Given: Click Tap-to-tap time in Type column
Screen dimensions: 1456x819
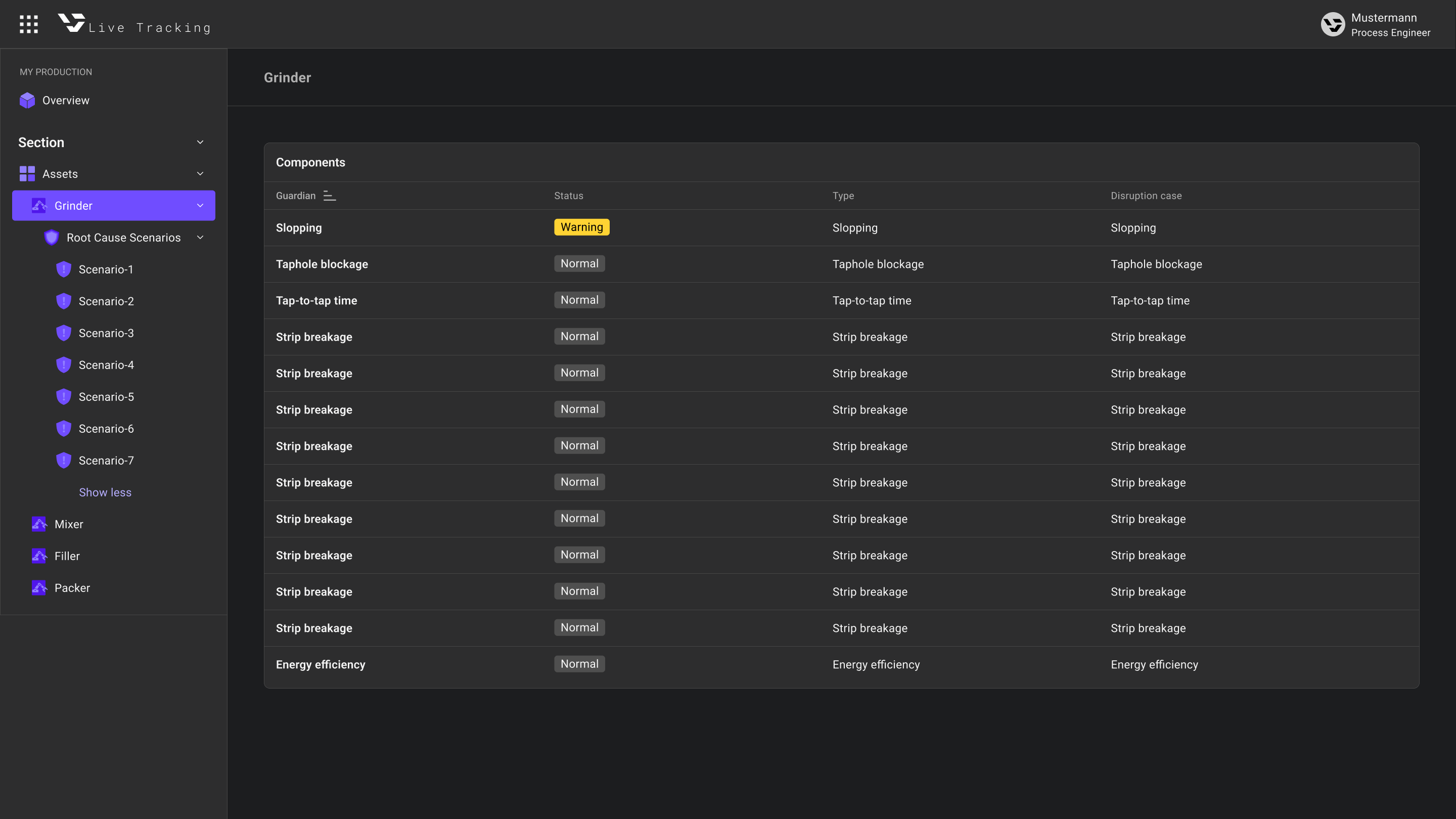Looking at the screenshot, I should pyautogui.click(x=872, y=301).
